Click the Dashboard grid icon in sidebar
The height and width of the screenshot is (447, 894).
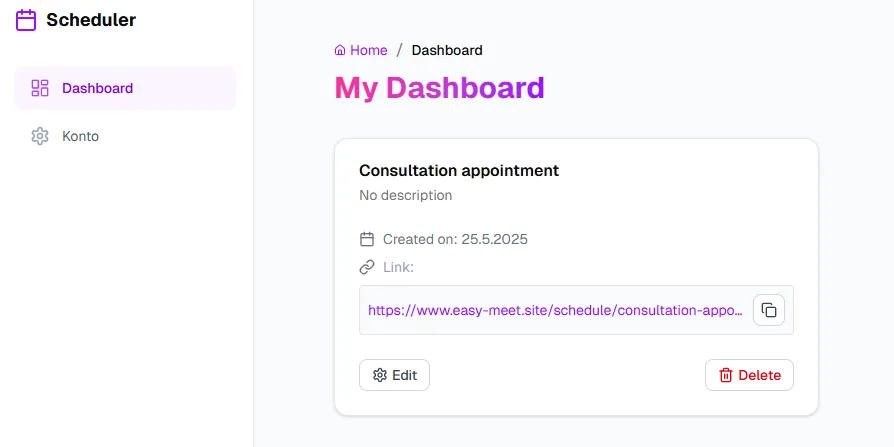pyautogui.click(x=40, y=88)
